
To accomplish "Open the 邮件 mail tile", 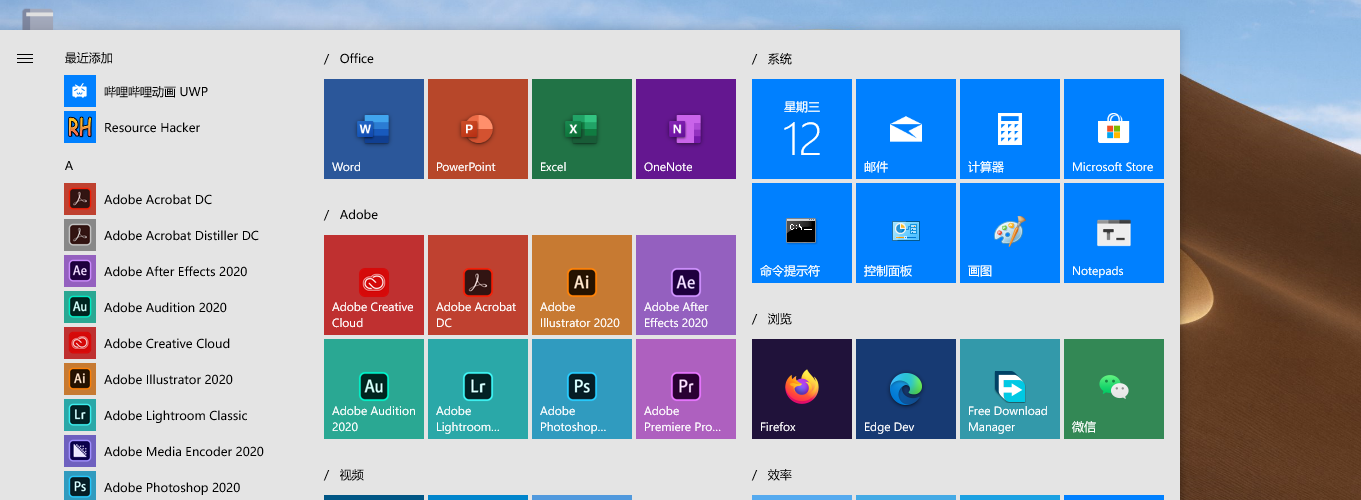I will click(906, 129).
